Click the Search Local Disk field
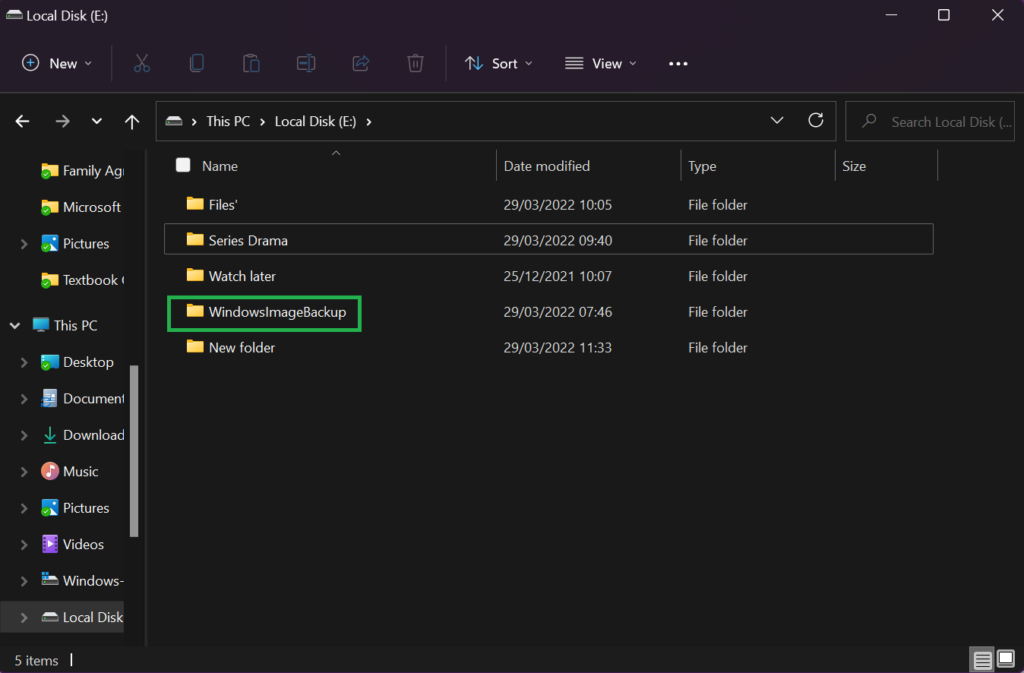This screenshot has width=1024, height=673. click(935, 121)
